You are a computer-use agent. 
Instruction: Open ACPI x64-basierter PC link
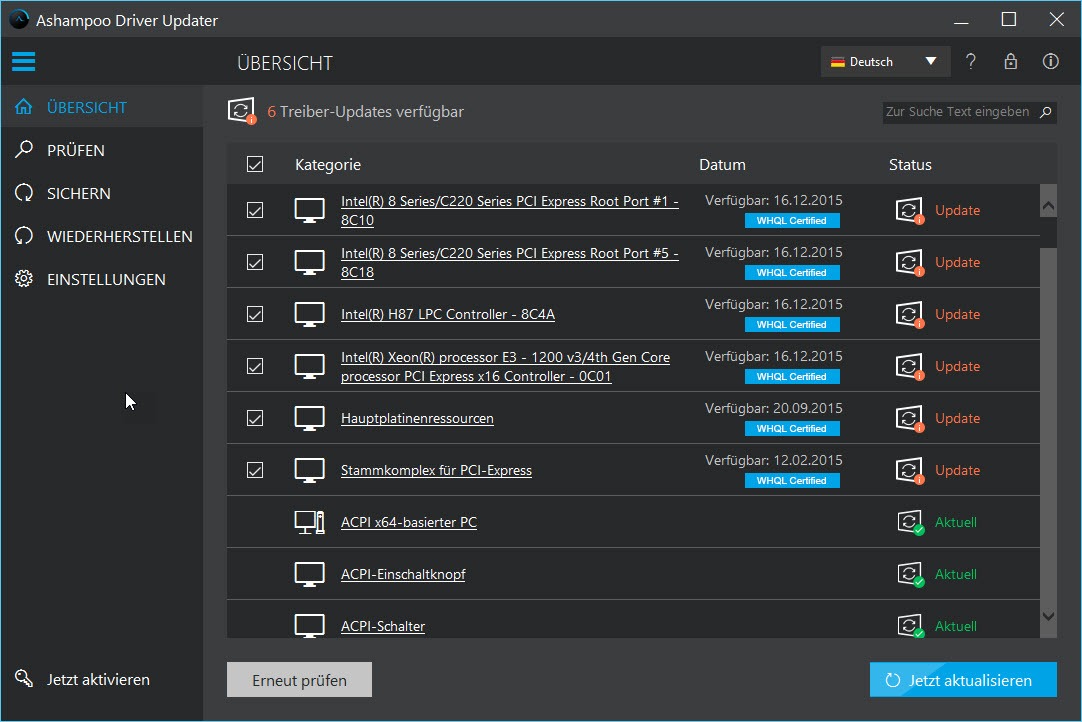tap(409, 522)
